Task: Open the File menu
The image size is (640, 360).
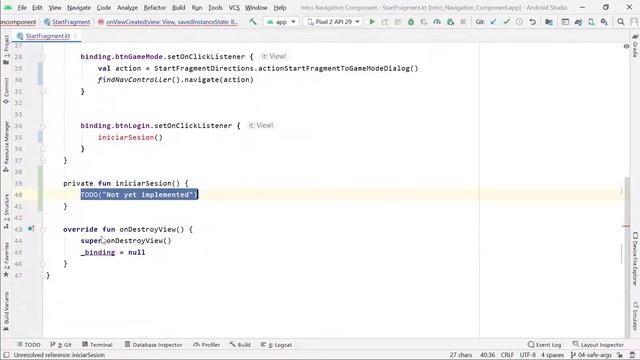Action: click(x=22, y=8)
